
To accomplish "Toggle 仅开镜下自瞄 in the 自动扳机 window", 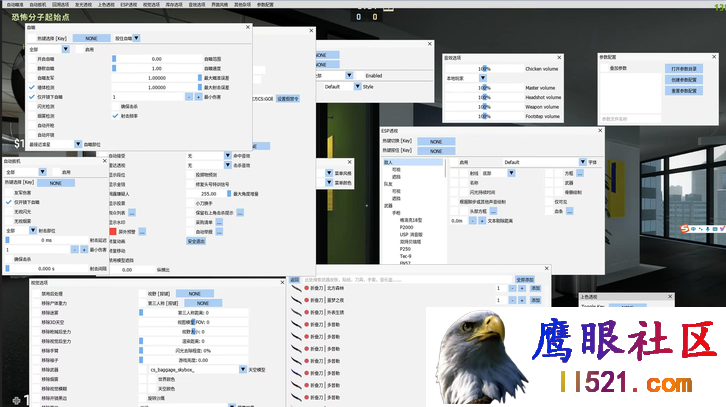I will [x=9, y=202].
